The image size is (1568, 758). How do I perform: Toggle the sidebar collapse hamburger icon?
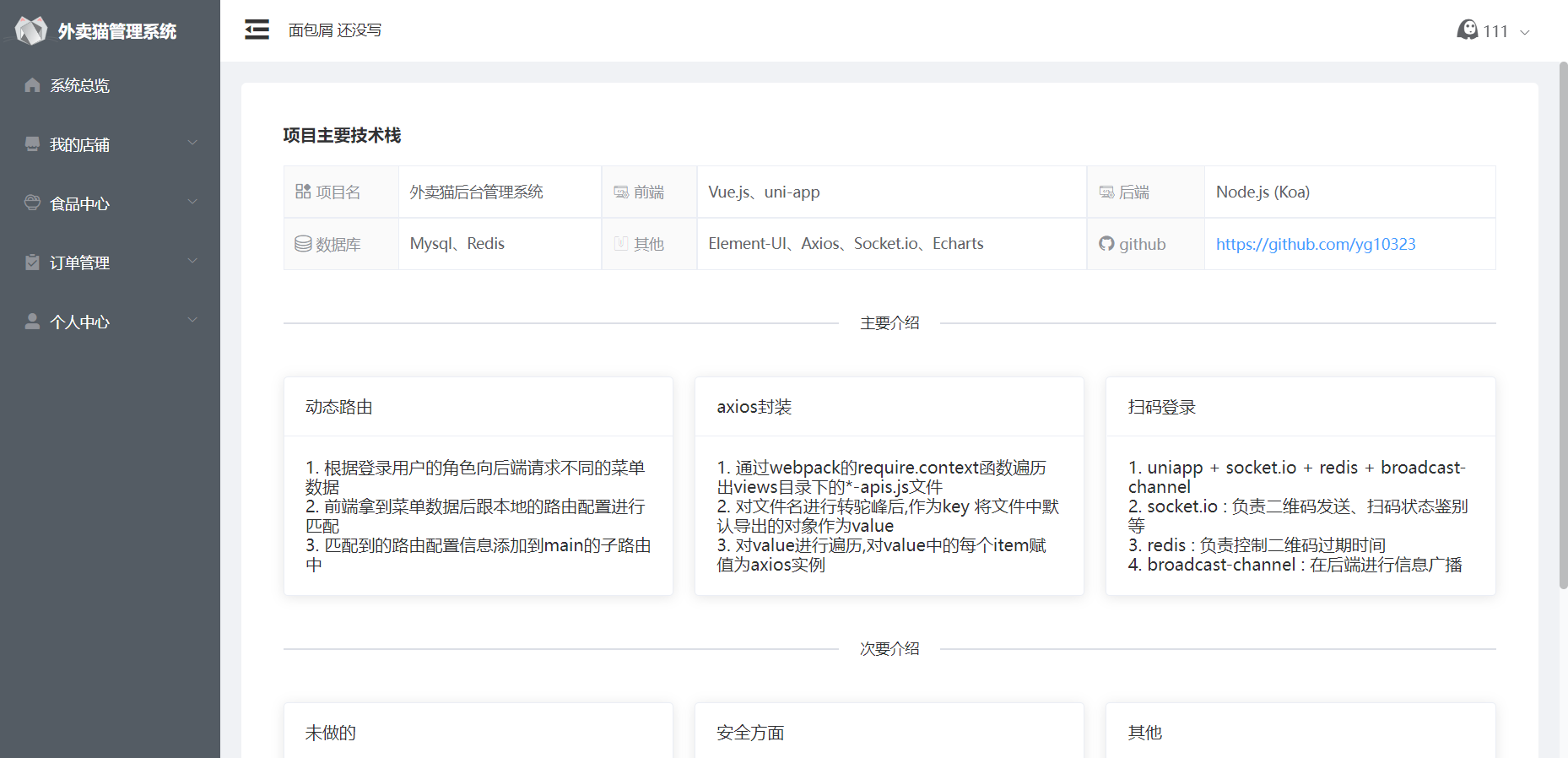(x=257, y=30)
